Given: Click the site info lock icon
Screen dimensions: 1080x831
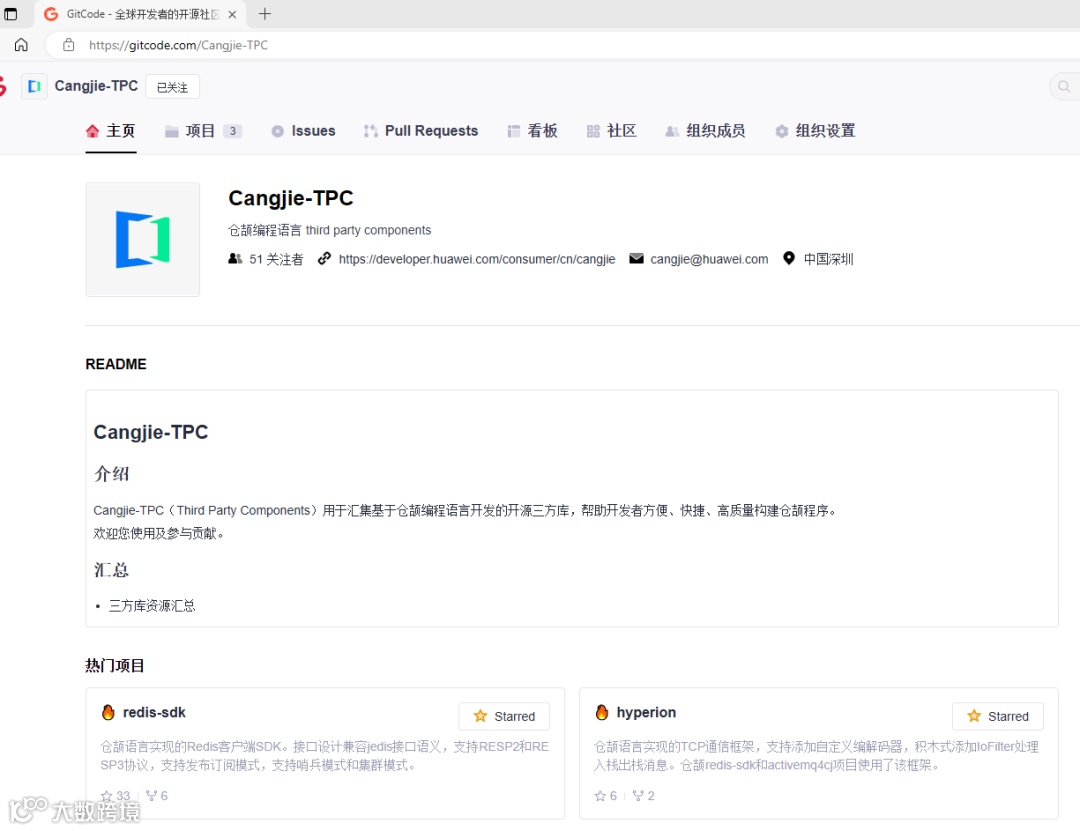Looking at the screenshot, I should pyautogui.click(x=68, y=45).
